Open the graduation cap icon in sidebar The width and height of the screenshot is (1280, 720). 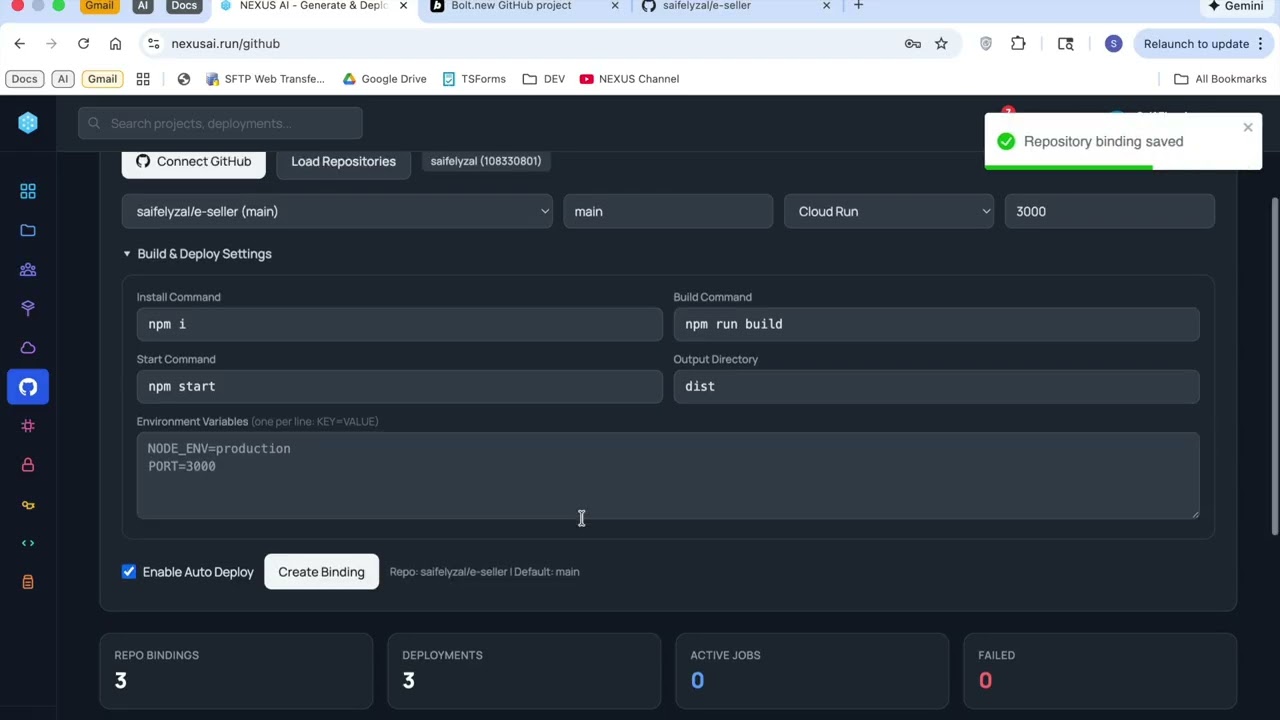click(x=28, y=308)
